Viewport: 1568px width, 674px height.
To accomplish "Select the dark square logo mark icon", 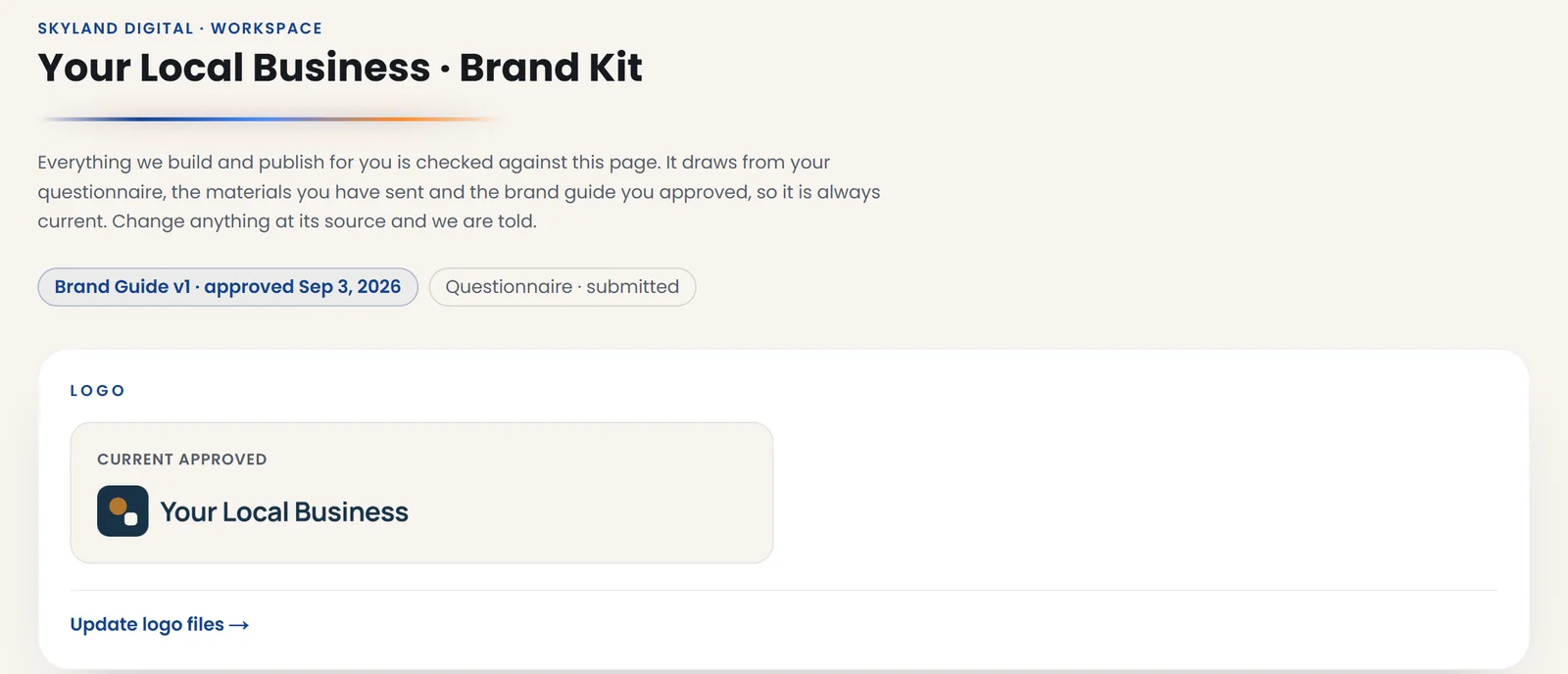I will [122, 511].
